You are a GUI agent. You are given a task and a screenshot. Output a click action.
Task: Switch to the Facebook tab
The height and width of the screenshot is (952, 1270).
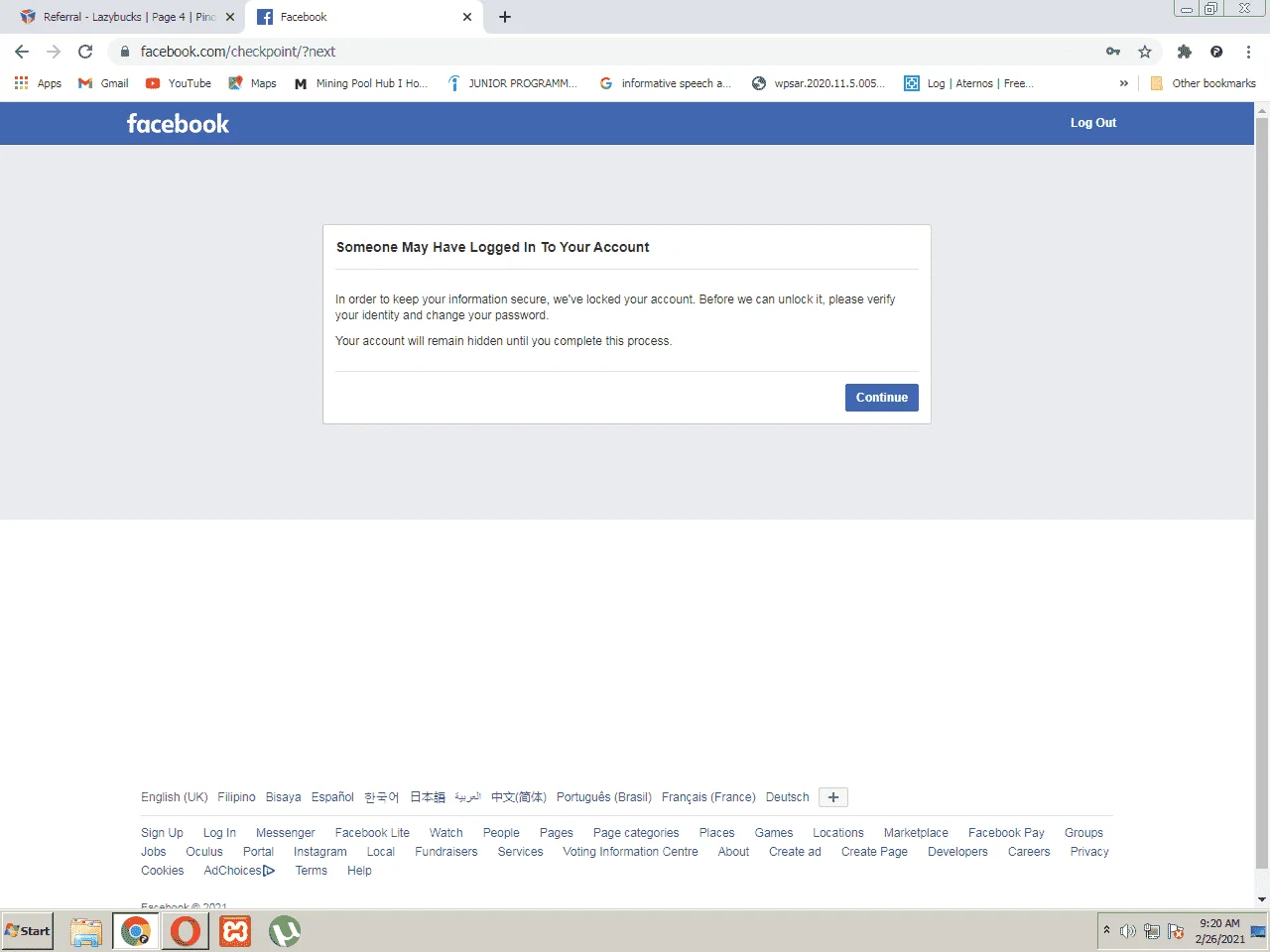point(363,17)
